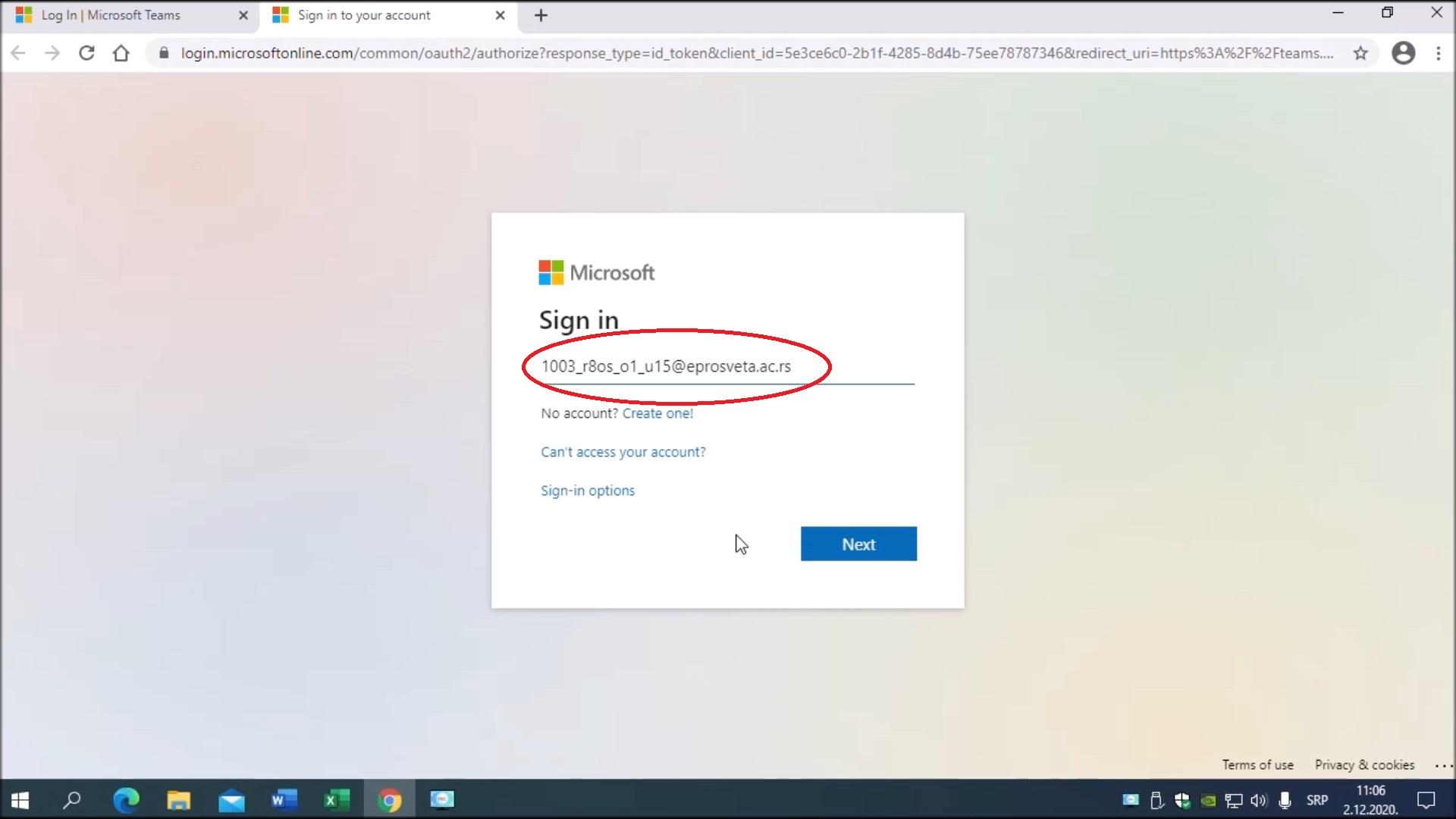Click the USB device tray icon
The image size is (1456, 819).
[x=1156, y=801]
